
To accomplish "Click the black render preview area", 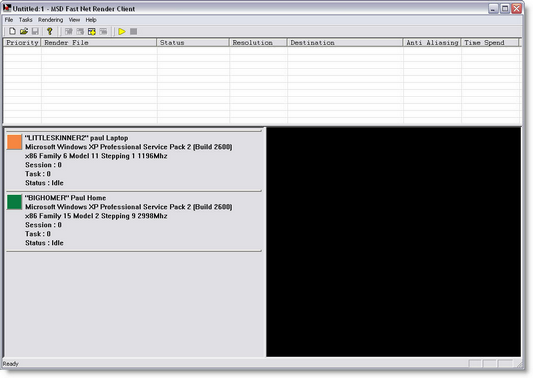I will tap(394, 242).
